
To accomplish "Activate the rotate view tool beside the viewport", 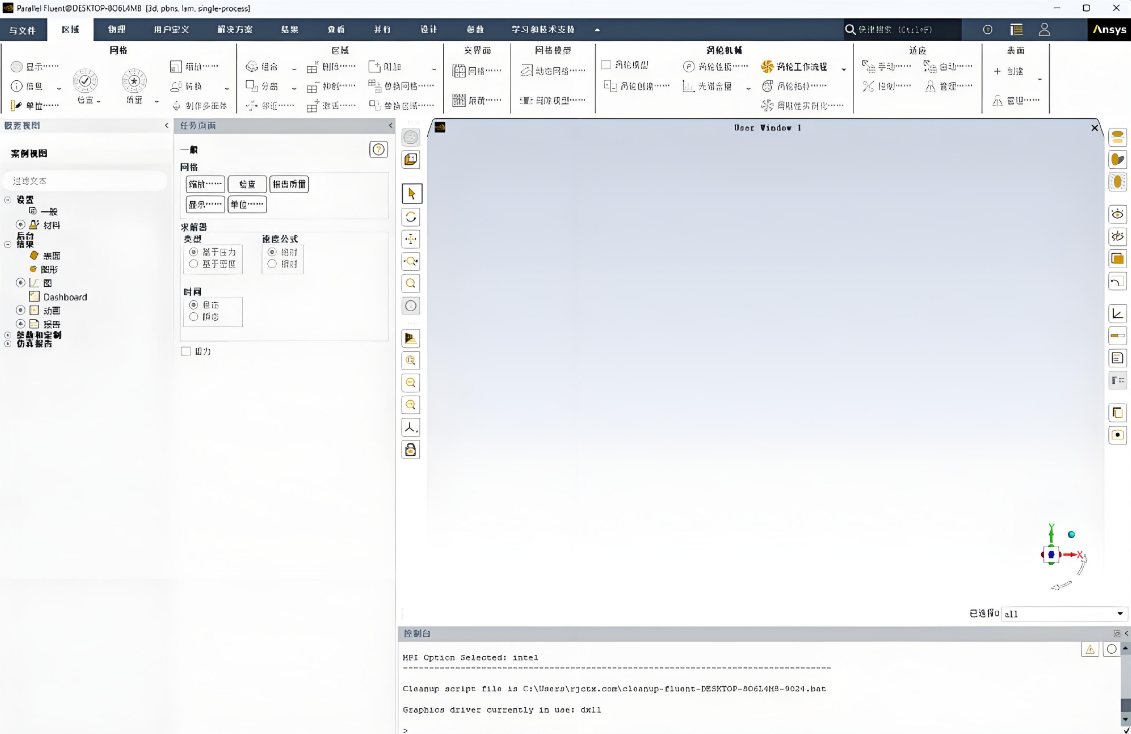I will 411,217.
